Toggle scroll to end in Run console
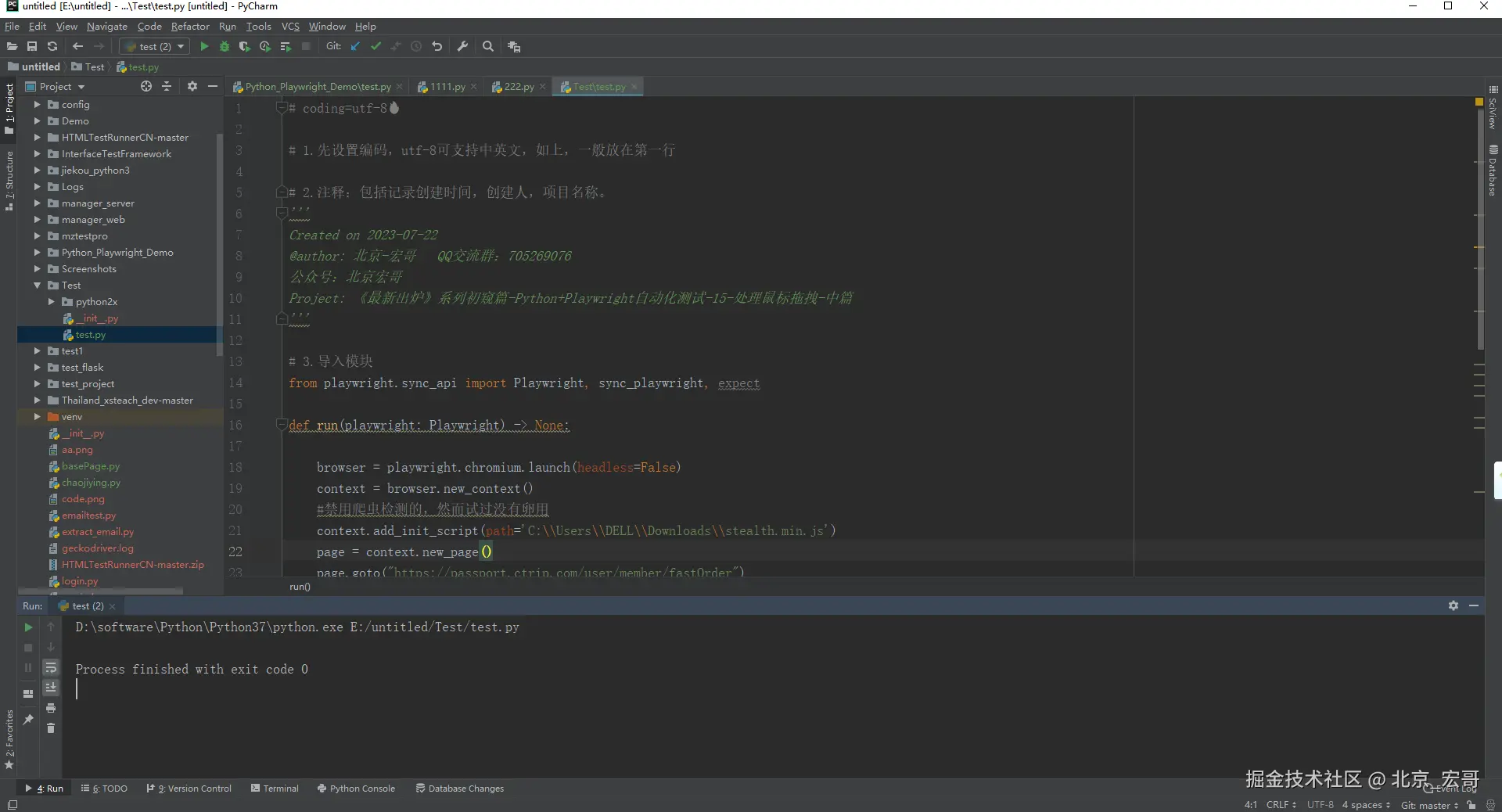This screenshot has height=812, width=1502. [x=51, y=688]
